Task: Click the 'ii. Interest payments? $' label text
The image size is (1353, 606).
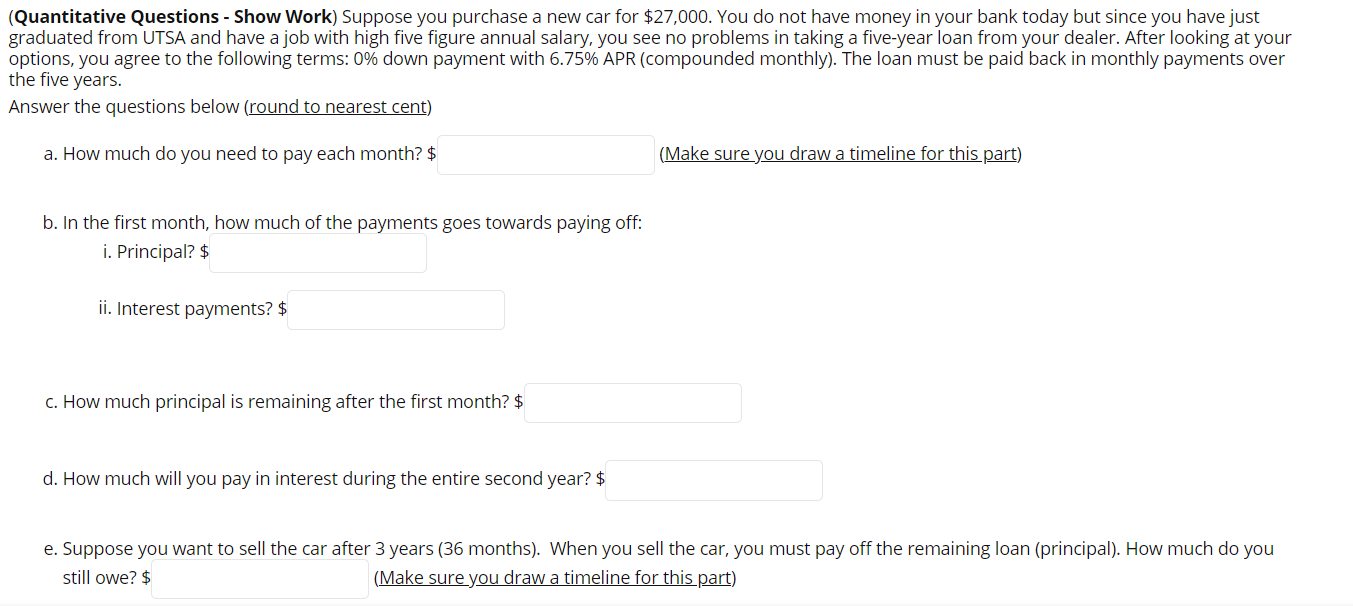Action: pos(192,308)
